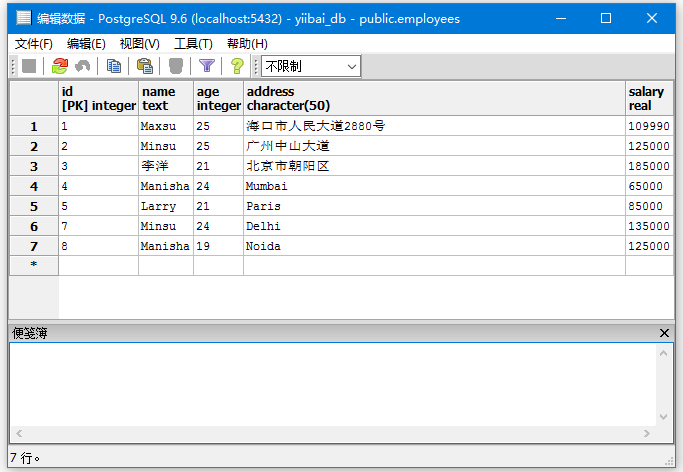Image resolution: width=683 pixels, height=472 pixels.
Task: Open the 工具(T) menu
Action: [x=193, y=43]
